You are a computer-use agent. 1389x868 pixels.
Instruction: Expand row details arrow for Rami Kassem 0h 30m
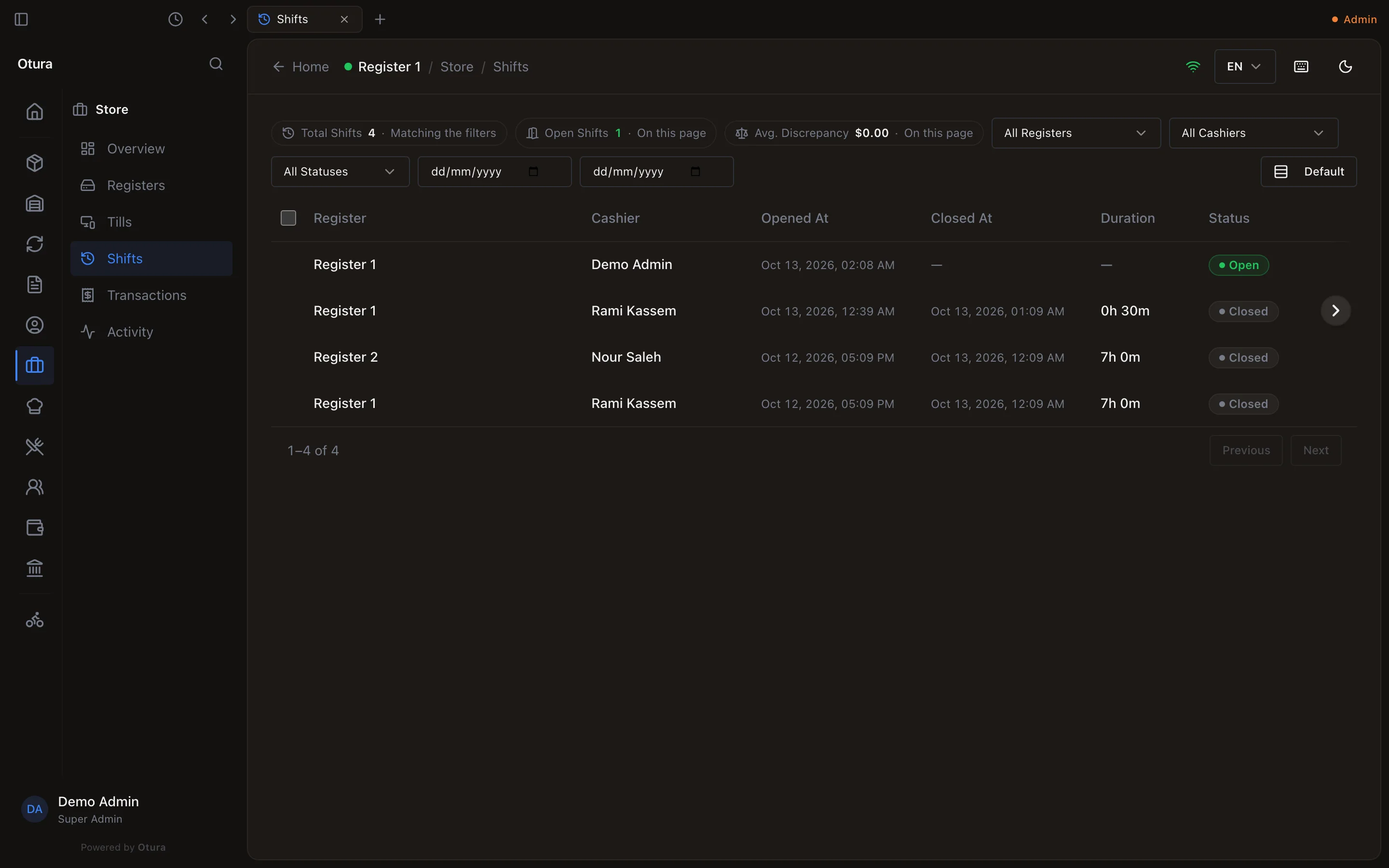pos(1335,311)
